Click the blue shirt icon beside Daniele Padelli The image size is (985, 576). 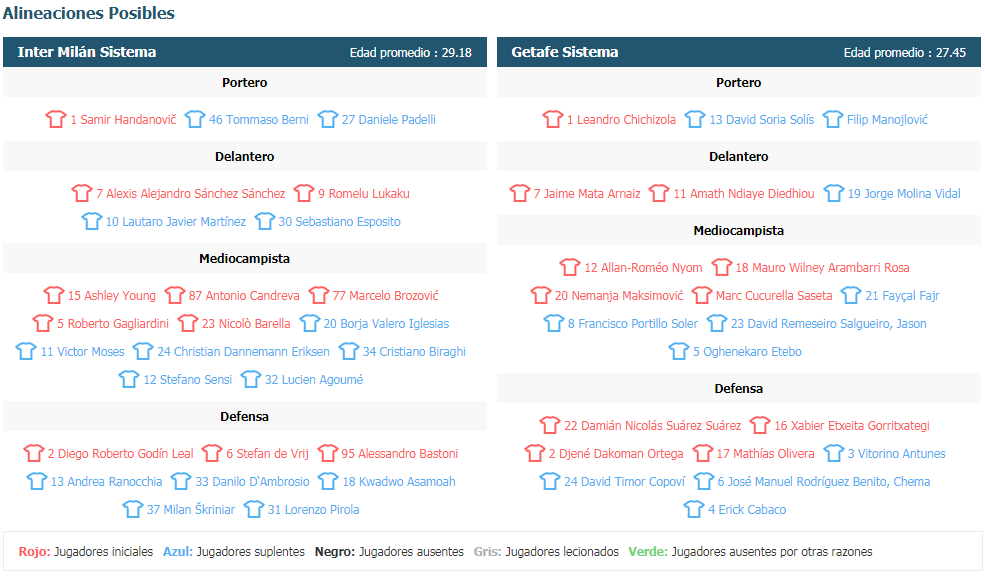[x=328, y=119]
